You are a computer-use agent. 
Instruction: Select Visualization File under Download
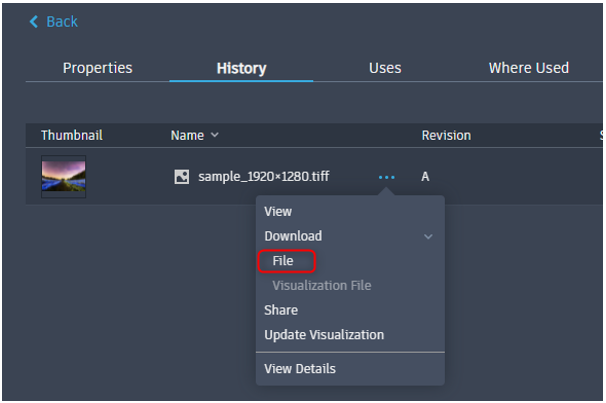pyautogui.click(x=322, y=286)
